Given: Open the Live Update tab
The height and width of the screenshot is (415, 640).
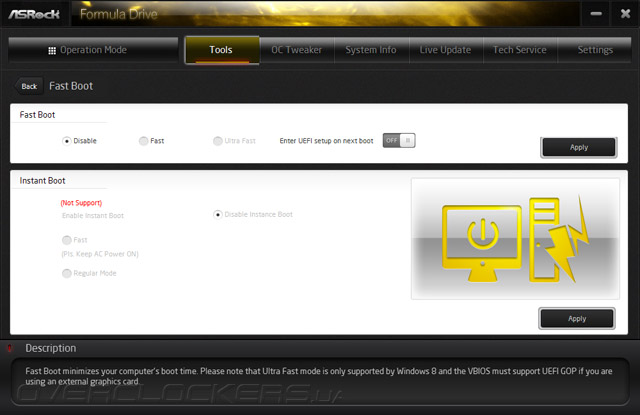Looking at the screenshot, I should coord(445,50).
